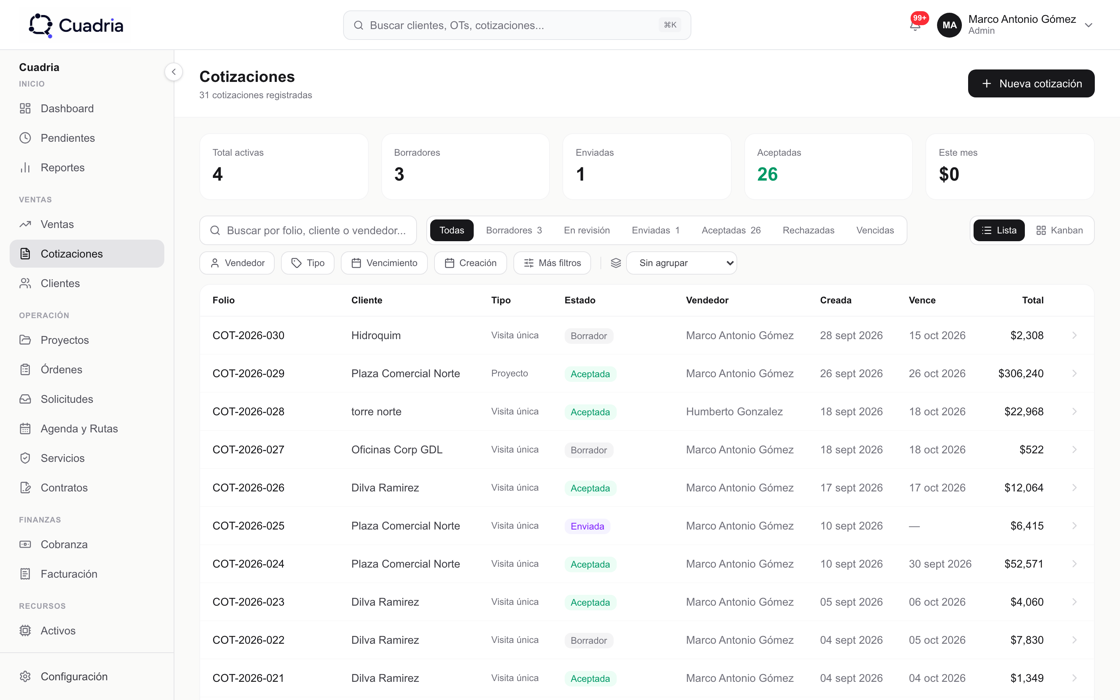Image resolution: width=1120 pixels, height=700 pixels.
Task: Open Activos under Recursos
Action: click(x=86, y=631)
